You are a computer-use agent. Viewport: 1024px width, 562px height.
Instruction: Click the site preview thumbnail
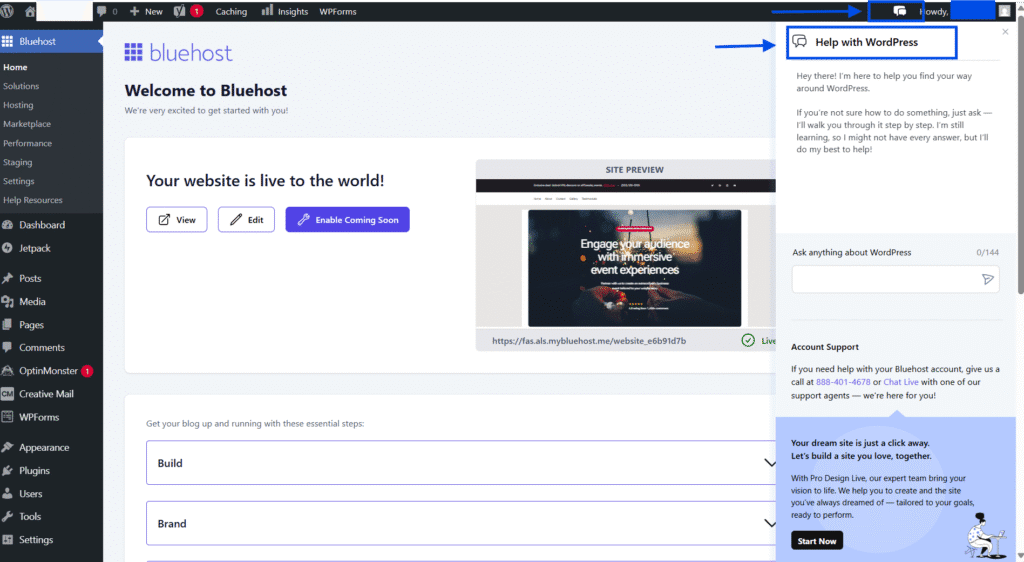point(626,253)
